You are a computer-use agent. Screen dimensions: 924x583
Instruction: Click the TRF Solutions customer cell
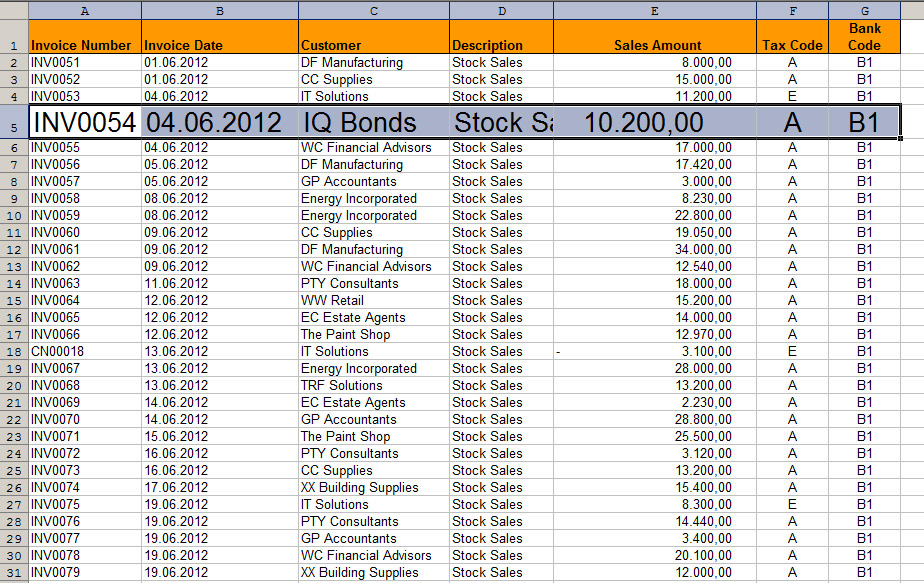pos(374,386)
